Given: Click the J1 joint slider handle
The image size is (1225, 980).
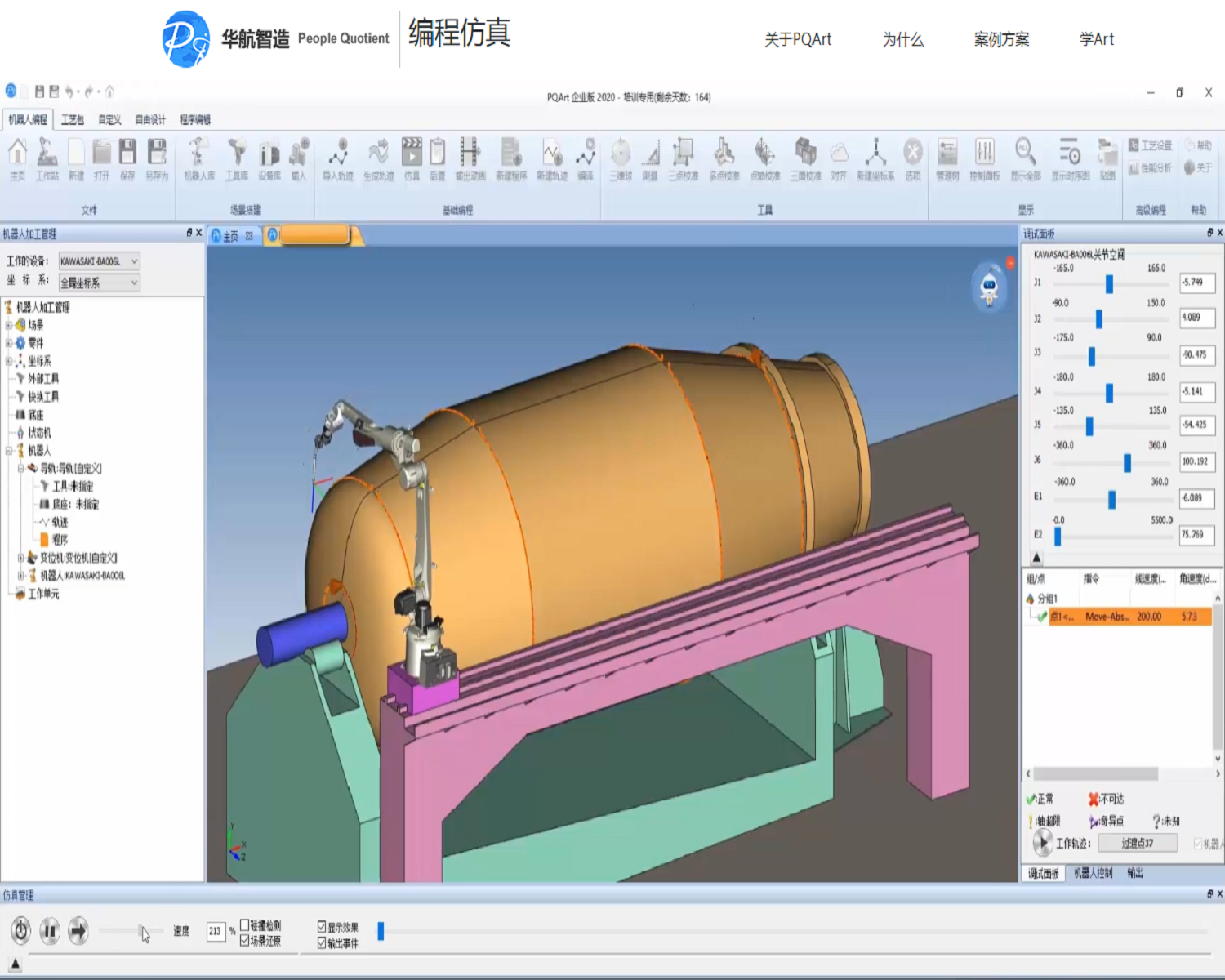Looking at the screenshot, I should [x=1109, y=283].
